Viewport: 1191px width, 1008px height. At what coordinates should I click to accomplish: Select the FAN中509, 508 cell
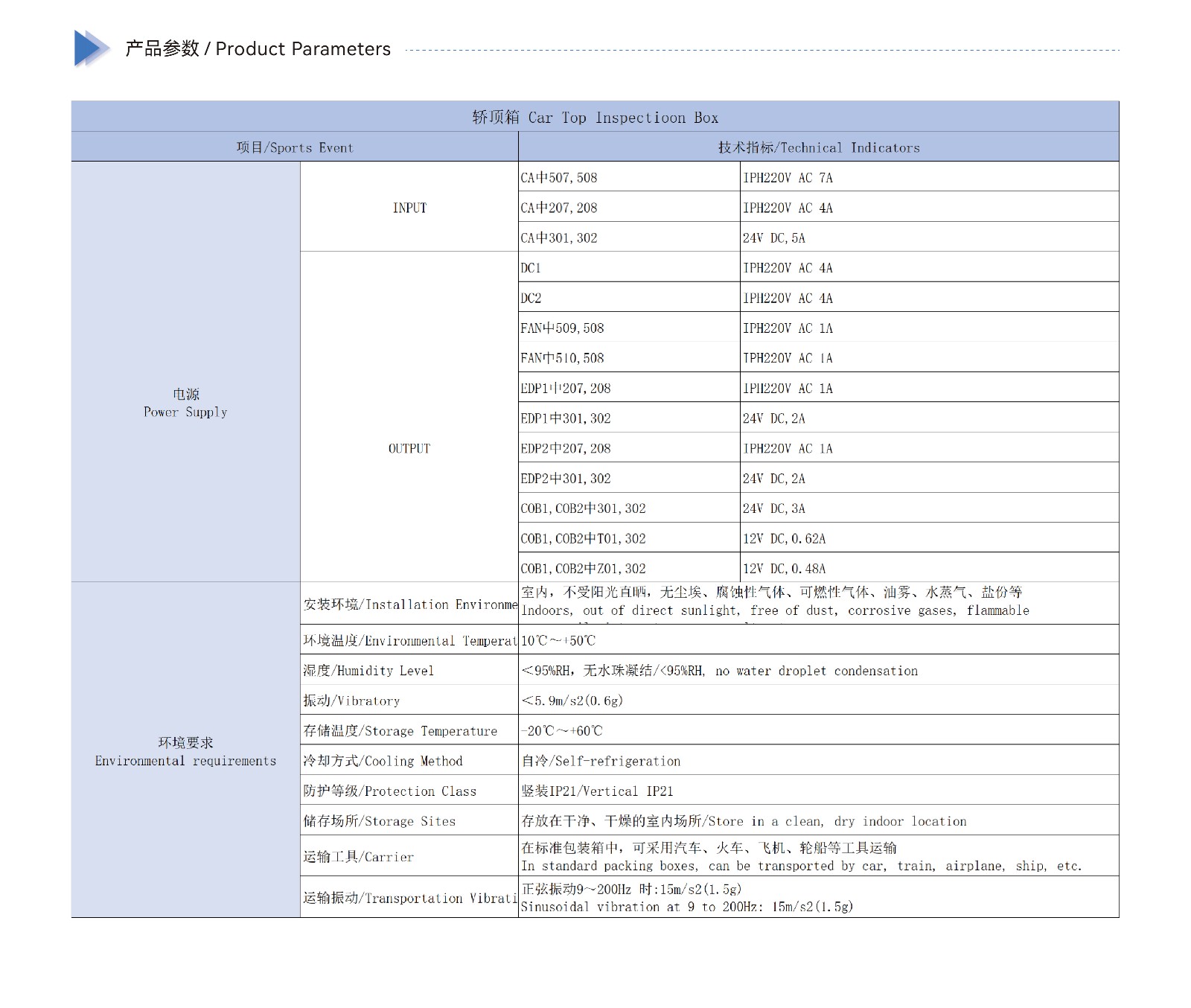pyautogui.click(x=562, y=328)
